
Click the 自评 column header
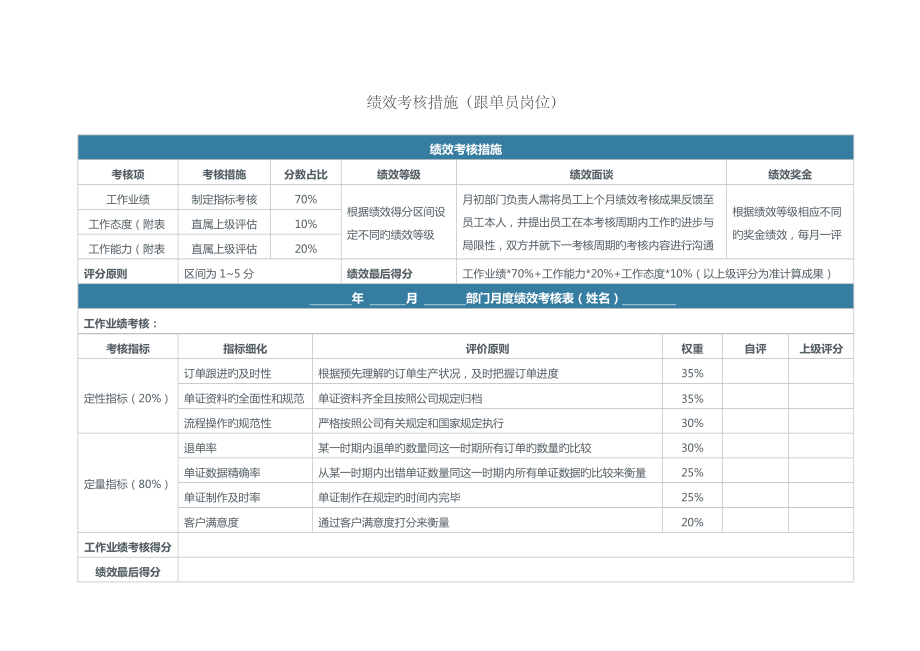(757, 347)
